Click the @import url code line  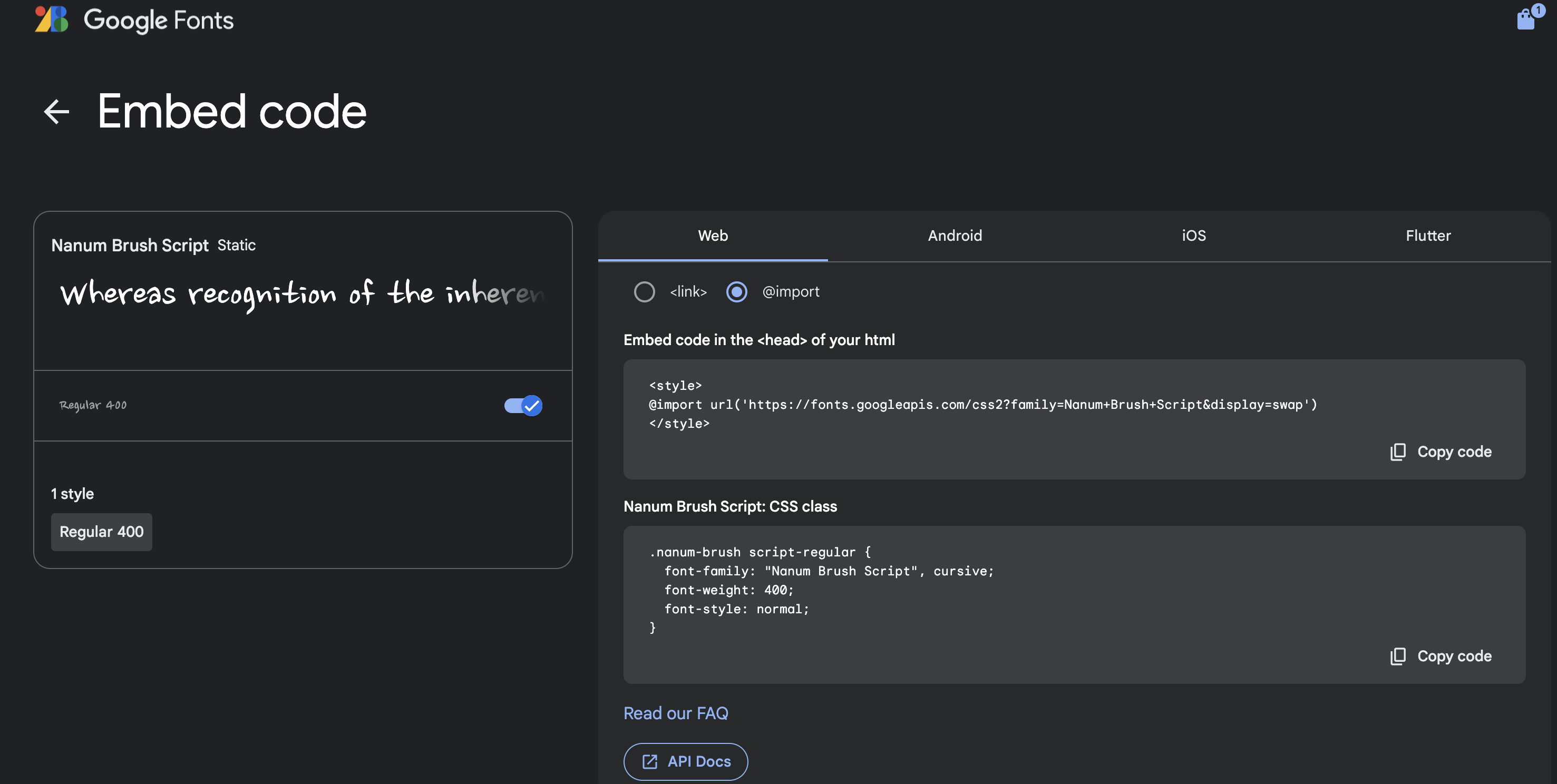(x=983, y=405)
